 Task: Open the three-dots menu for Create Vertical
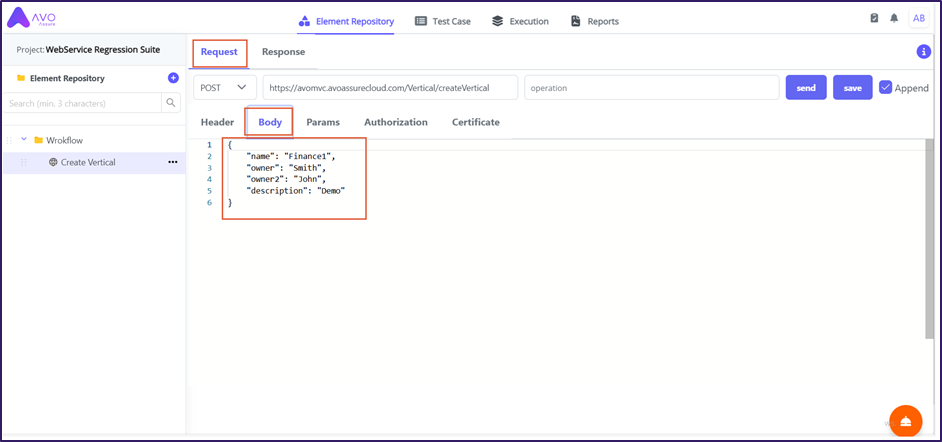point(172,163)
